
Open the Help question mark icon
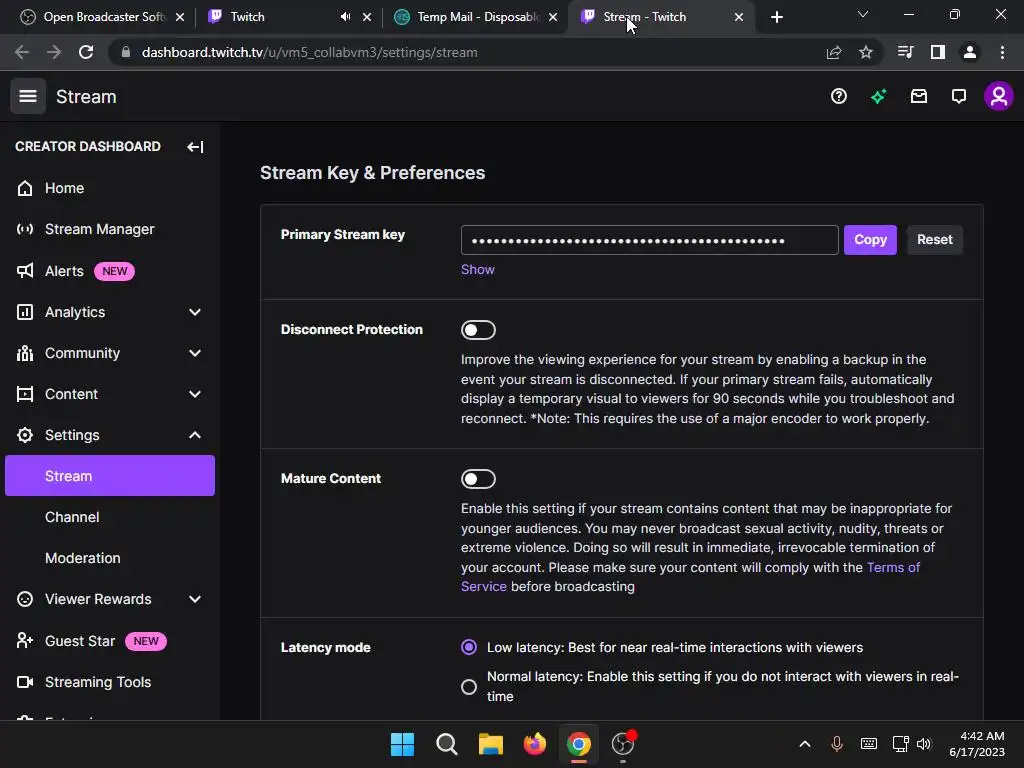(x=839, y=97)
